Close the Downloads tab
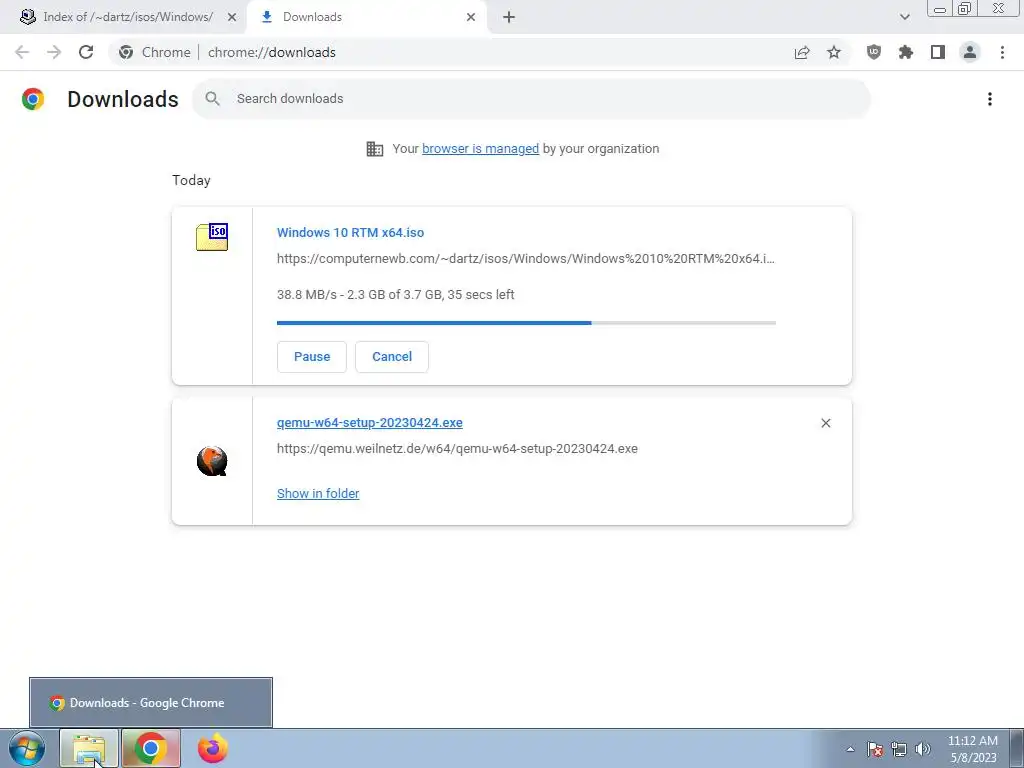The height and width of the screenshot is (768, 1024). pos(471,17)
